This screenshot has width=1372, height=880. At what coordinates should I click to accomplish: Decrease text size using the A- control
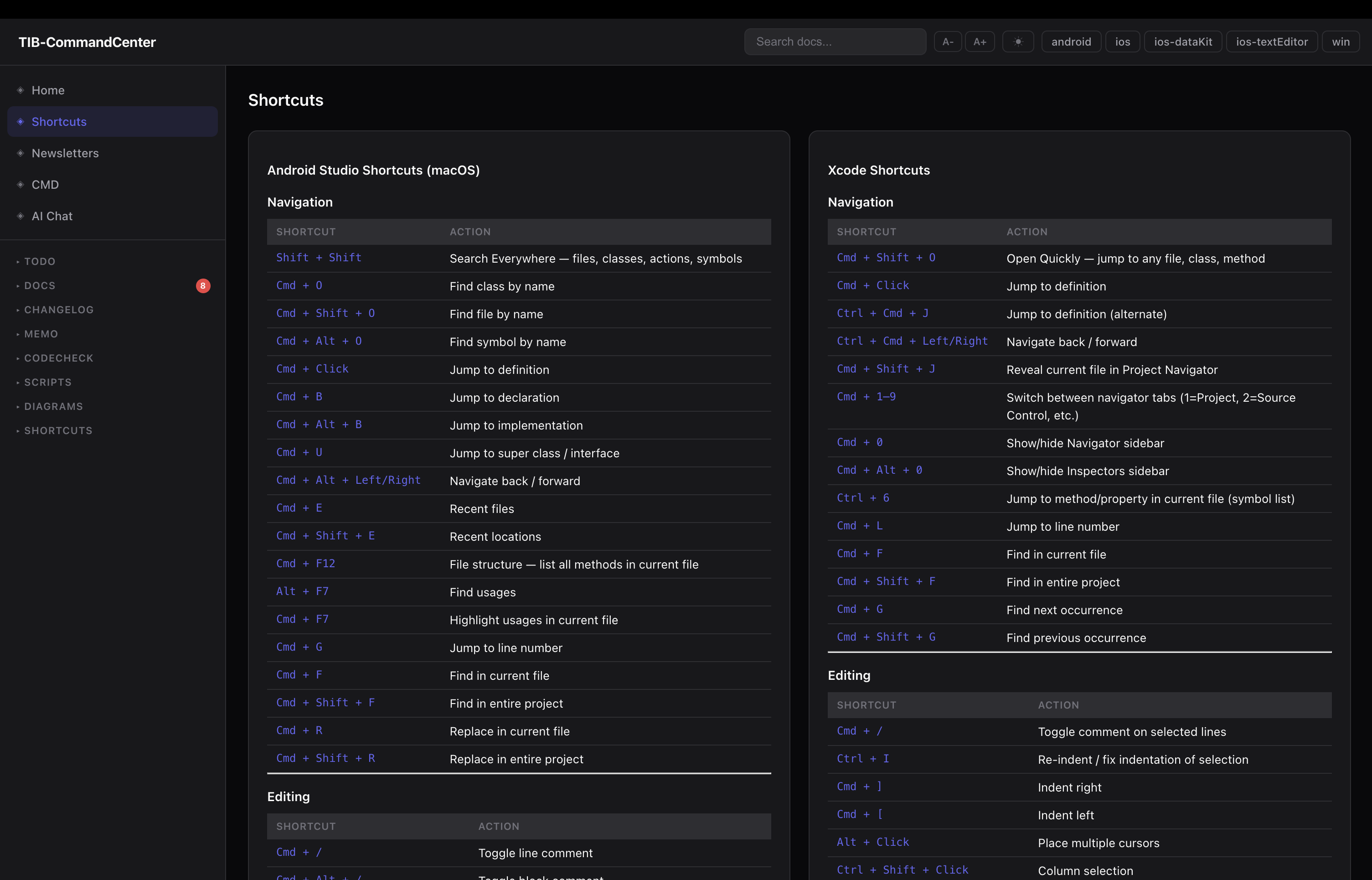click(x=948, y=41)
